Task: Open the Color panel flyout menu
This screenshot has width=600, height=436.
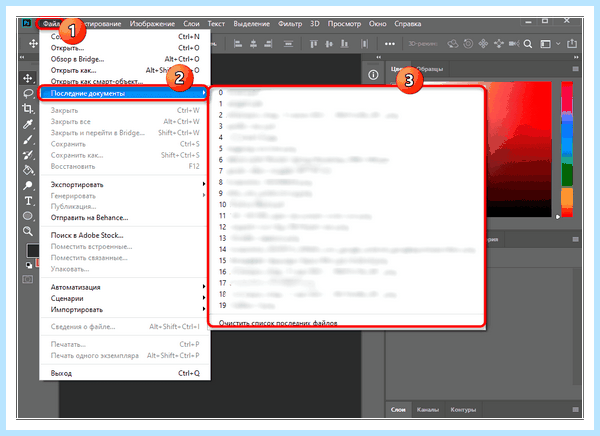Action: point(575,69)
